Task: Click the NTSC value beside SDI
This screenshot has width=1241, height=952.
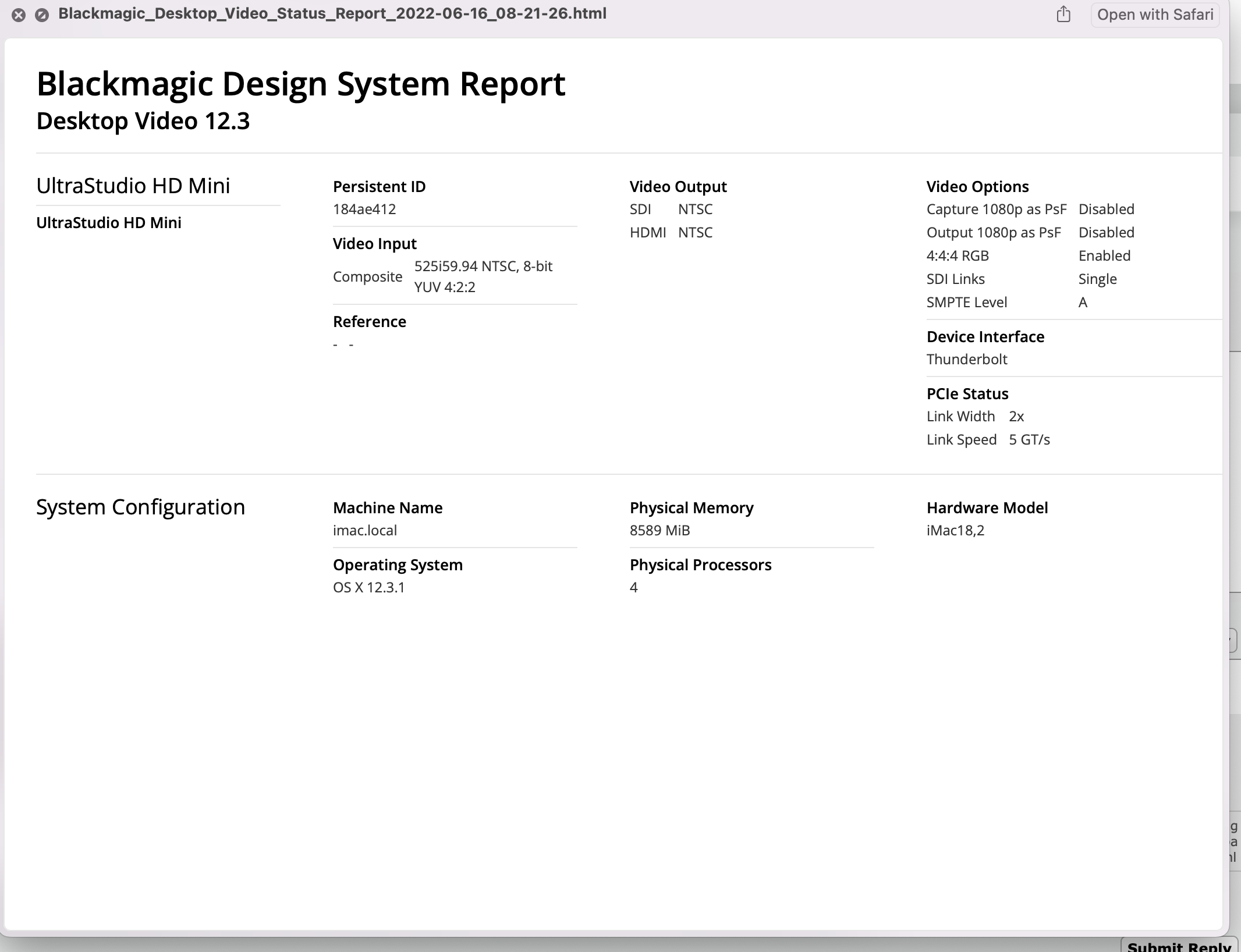Action: [x=696, y=209]
